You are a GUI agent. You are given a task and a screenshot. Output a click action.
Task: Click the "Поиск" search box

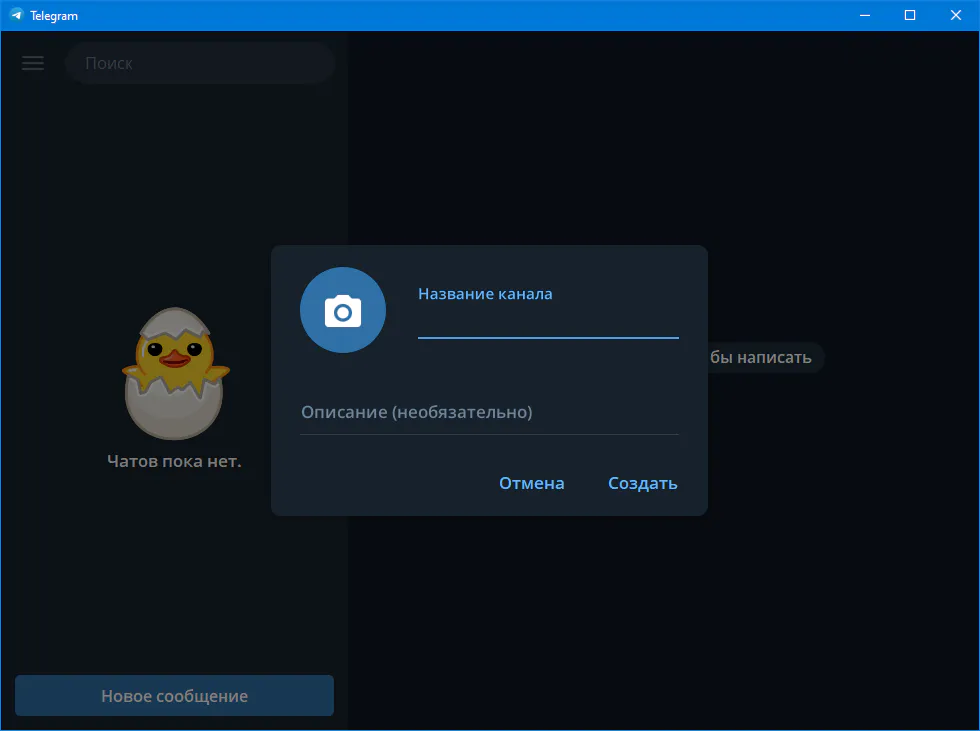200,63
